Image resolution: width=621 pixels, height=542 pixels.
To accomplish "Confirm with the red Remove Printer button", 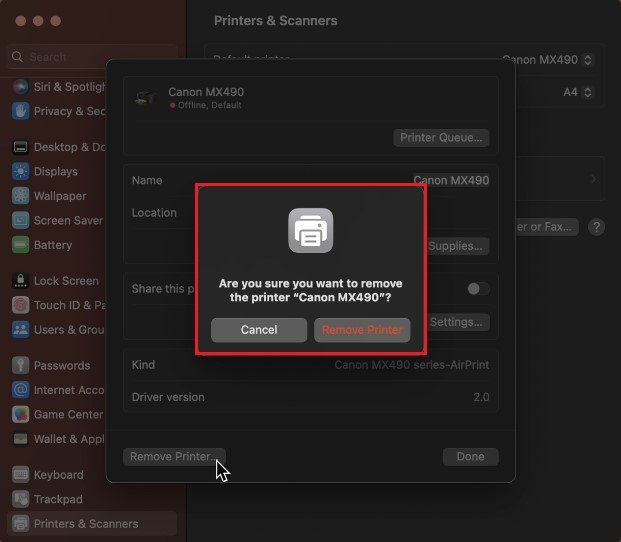I will (362, 330).
